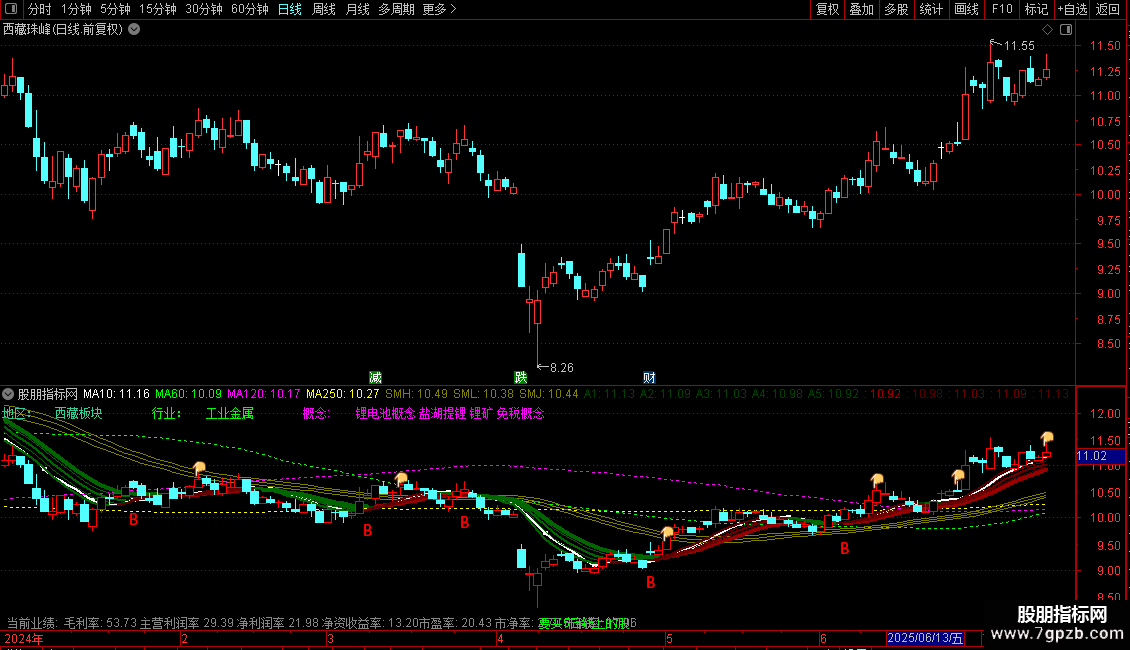Select the 1分钟 period tab
Screen dimensions: 1130x650
[76, 9]
